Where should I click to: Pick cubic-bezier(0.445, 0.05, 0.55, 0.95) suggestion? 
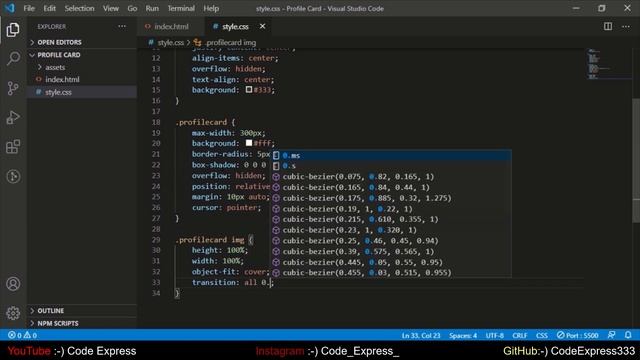click(392, 262)
